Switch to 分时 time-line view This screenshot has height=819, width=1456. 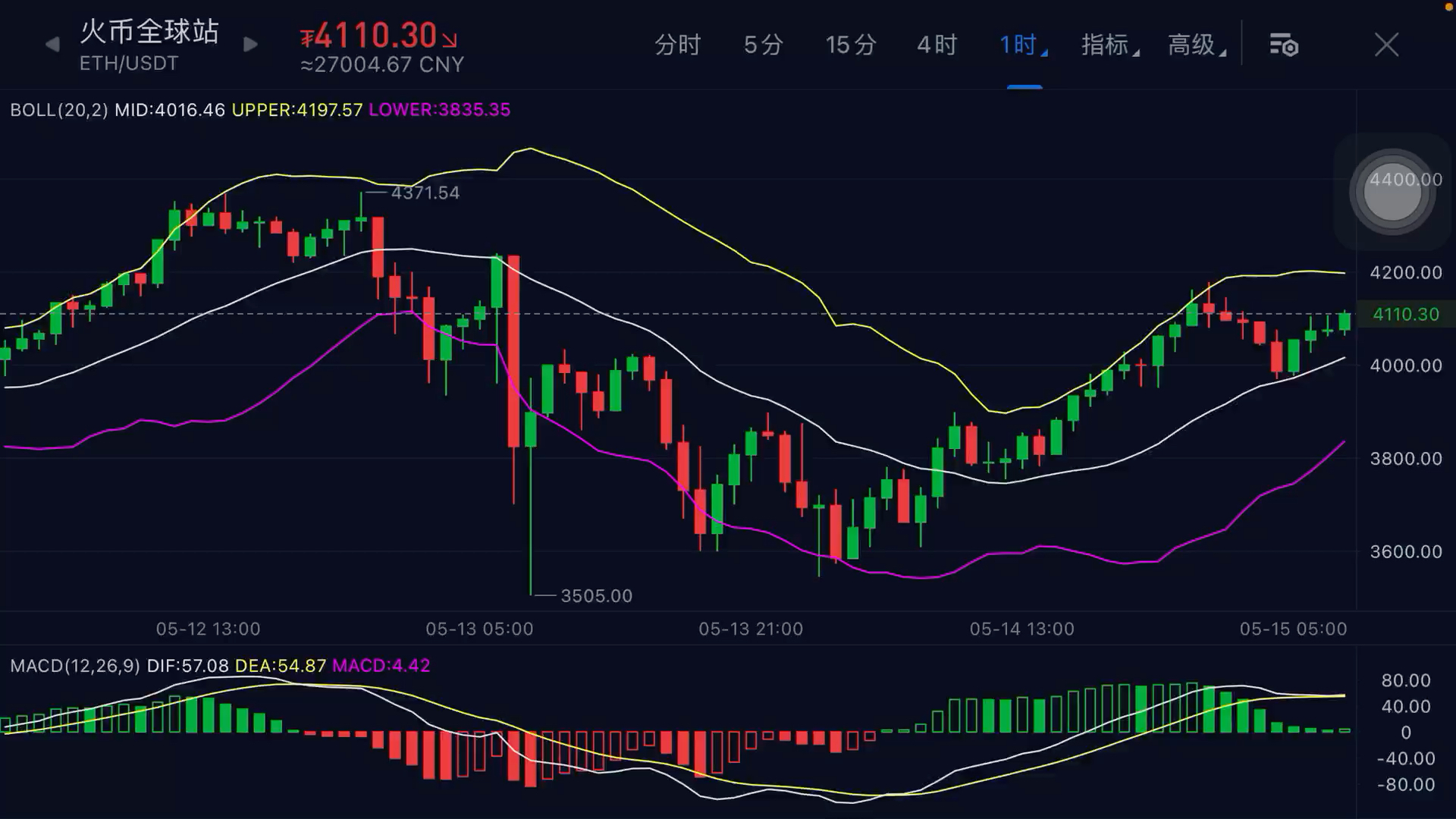677,45
